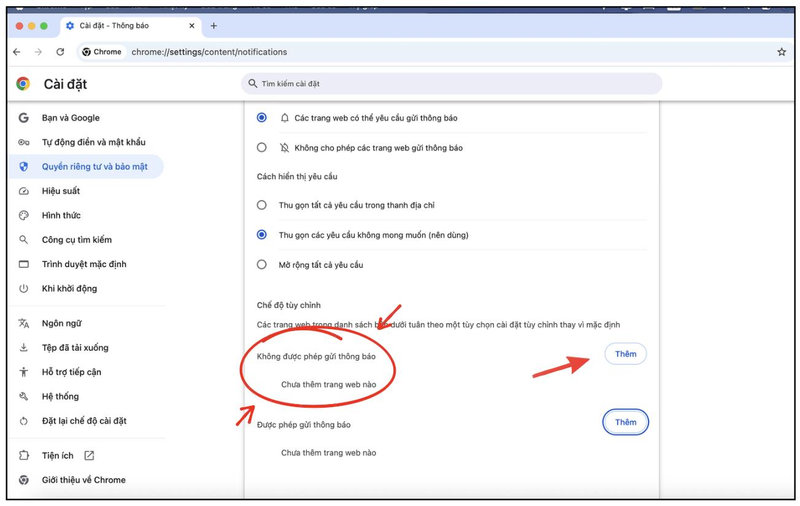Viewport: 800px width, 506px height.
Task: Go back using the browser back arrow
Action: pyautogui.click(x=17, y=52)
